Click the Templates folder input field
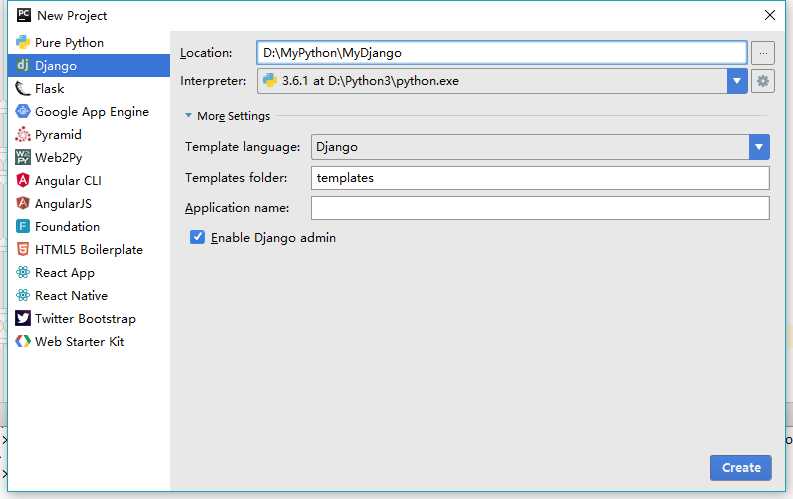The width and height of the screenshot is (793, 499). pos(540,178)
